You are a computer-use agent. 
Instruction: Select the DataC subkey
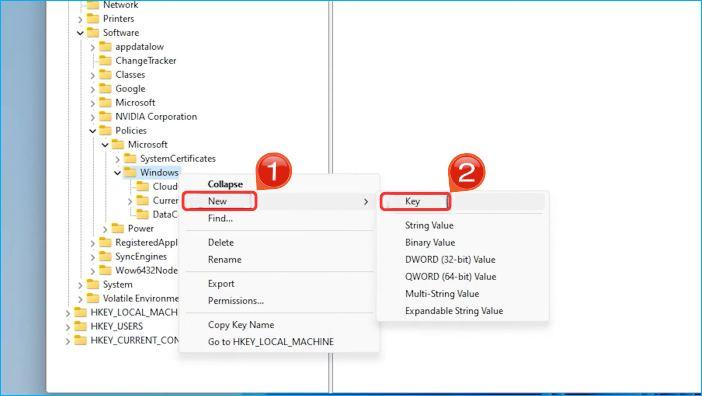[165, 214]
